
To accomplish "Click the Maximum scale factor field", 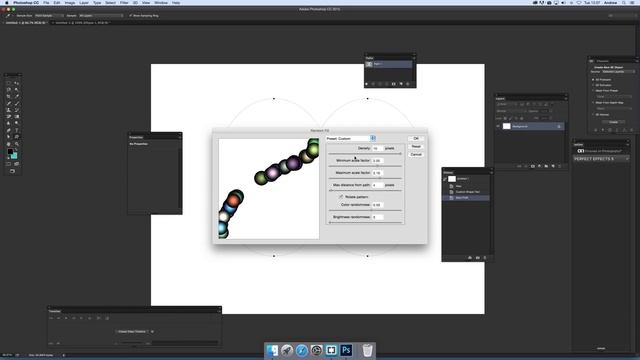I will (377, 173).
